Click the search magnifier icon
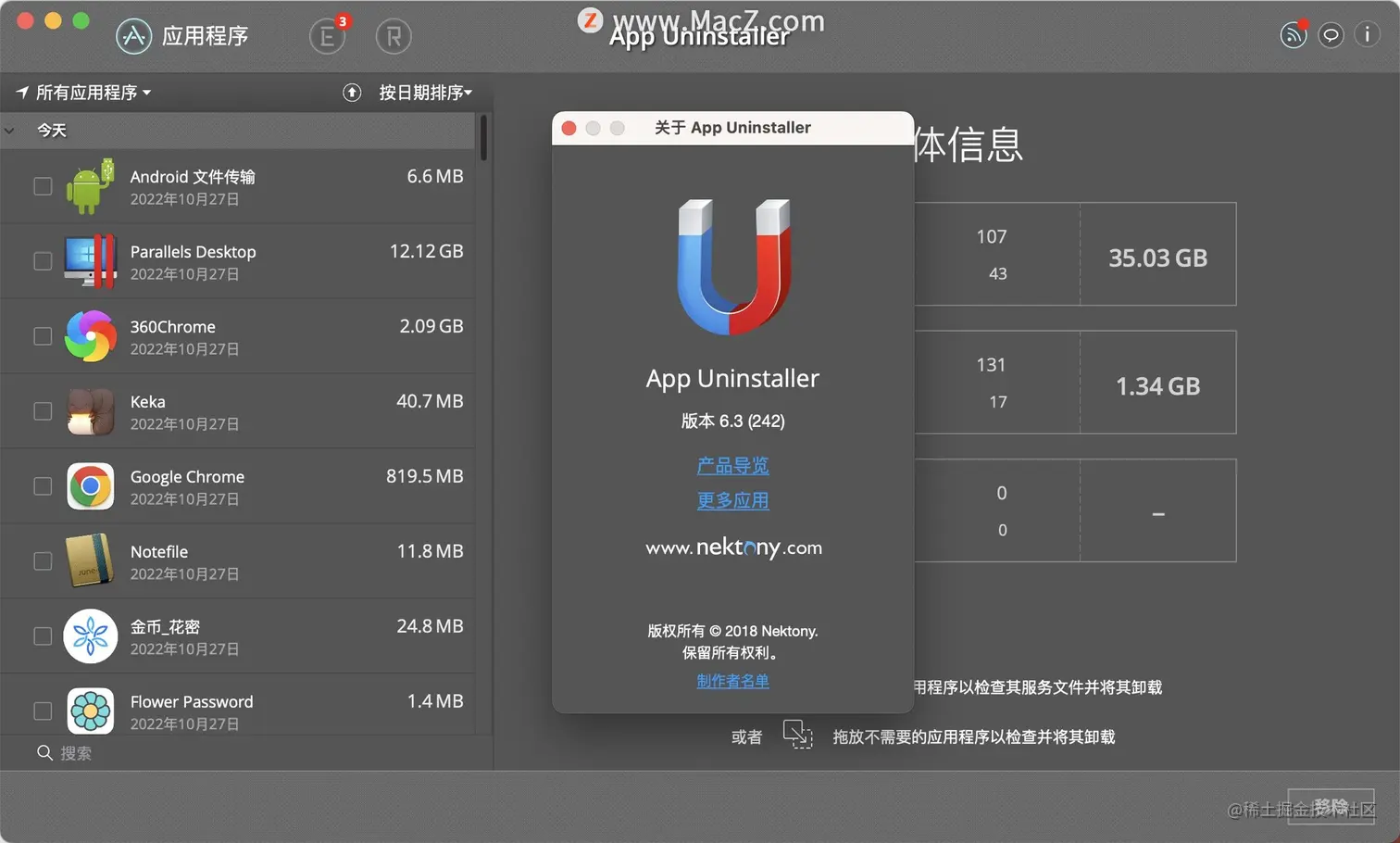The width and height of the screenshot is (1400, 843). point(44,752)
